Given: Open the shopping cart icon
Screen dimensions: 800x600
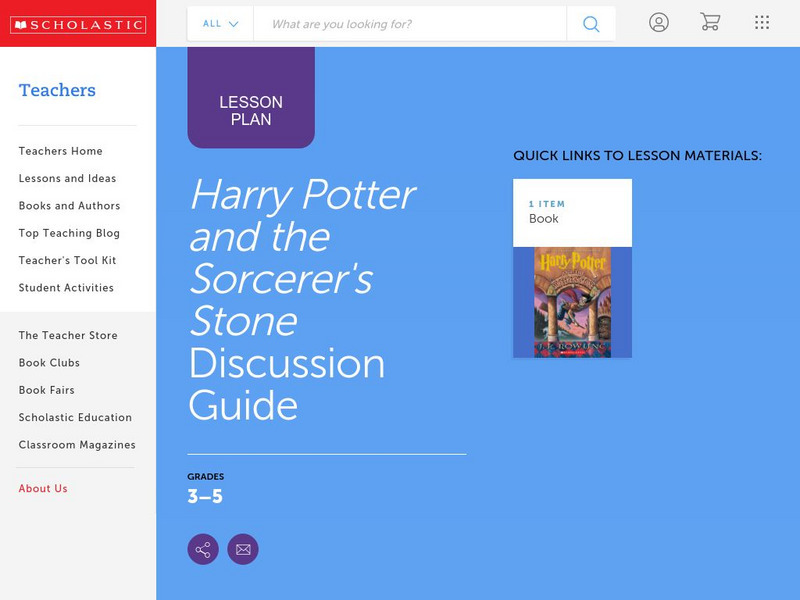Looking at the screenshot, I should coord(711,23).
